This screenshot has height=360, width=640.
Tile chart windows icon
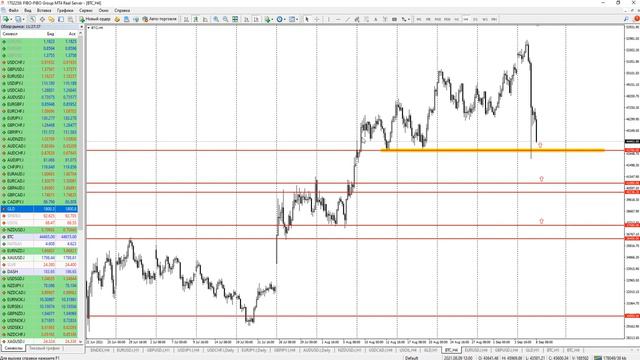coord(235,19)
